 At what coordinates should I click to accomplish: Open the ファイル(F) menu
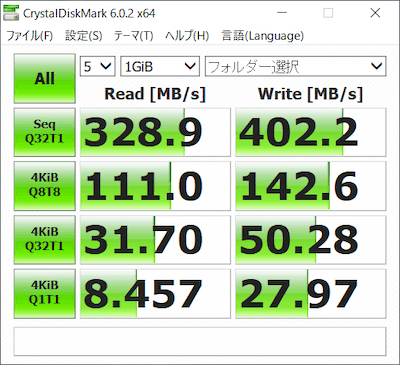[30, 36]
